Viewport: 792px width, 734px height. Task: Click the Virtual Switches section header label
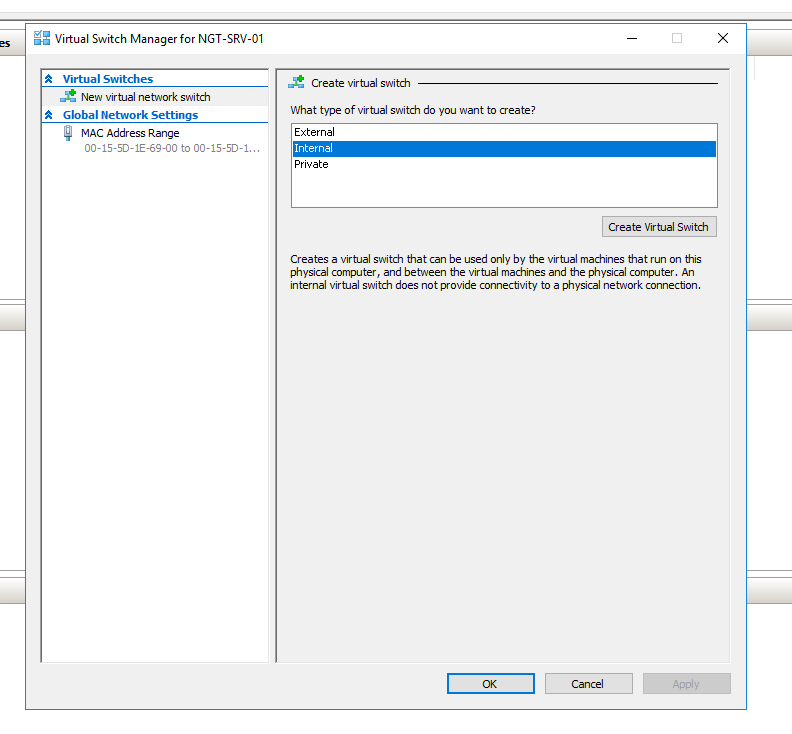[x=108, y=79]
